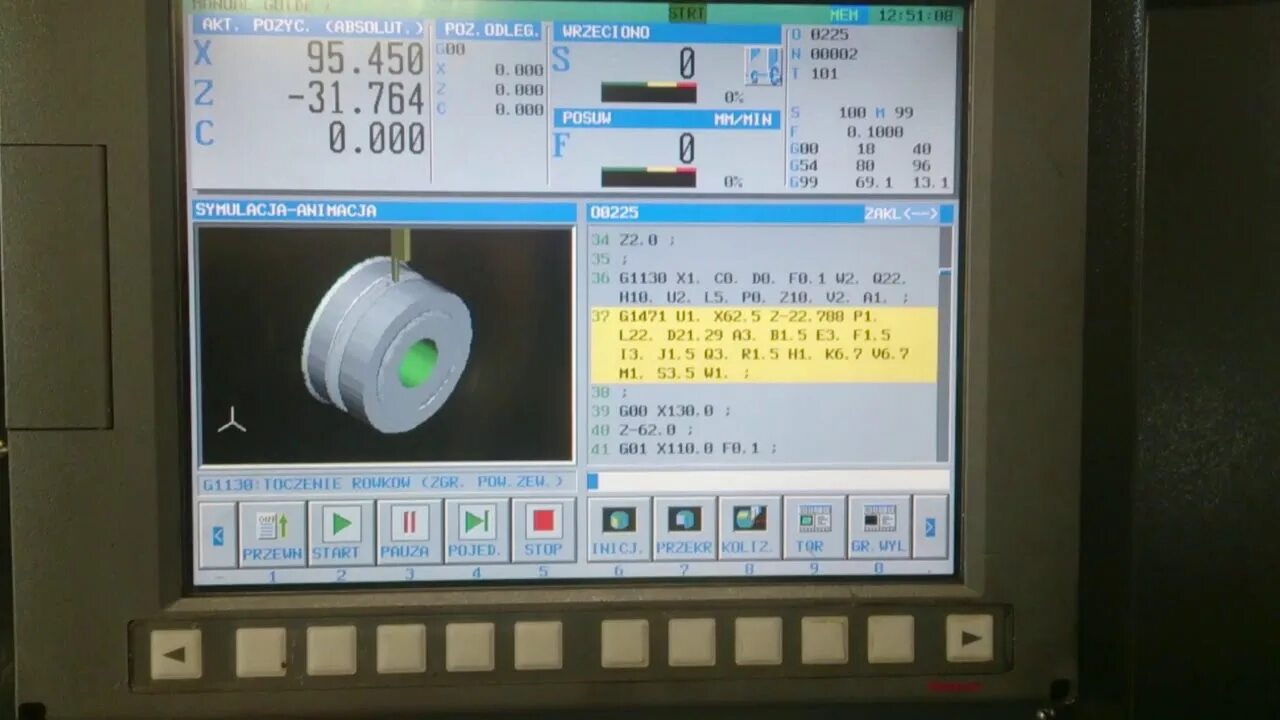Pause the animation using PAUZA
The width and height of the screenshot is (1280, 720).
408,532
